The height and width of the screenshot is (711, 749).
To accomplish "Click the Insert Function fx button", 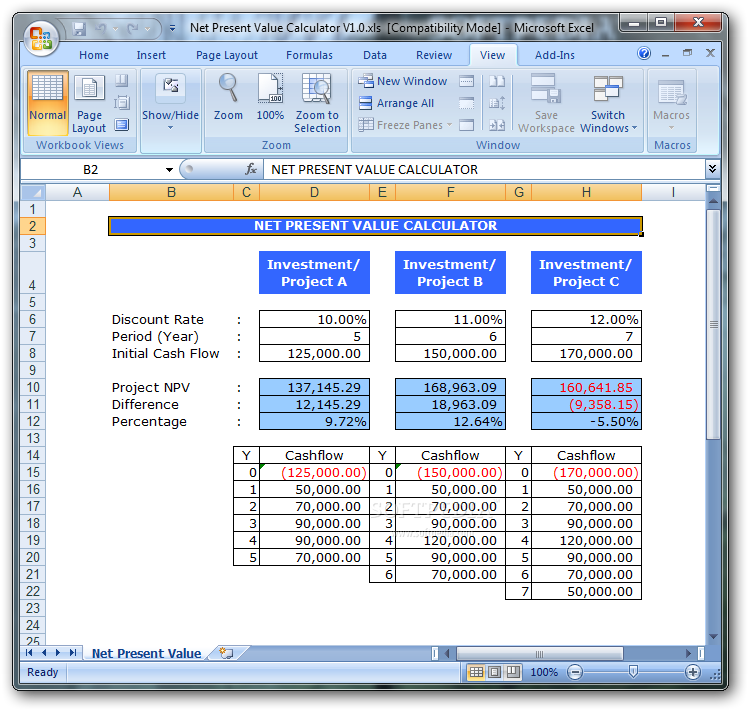I will pos(250,169).
